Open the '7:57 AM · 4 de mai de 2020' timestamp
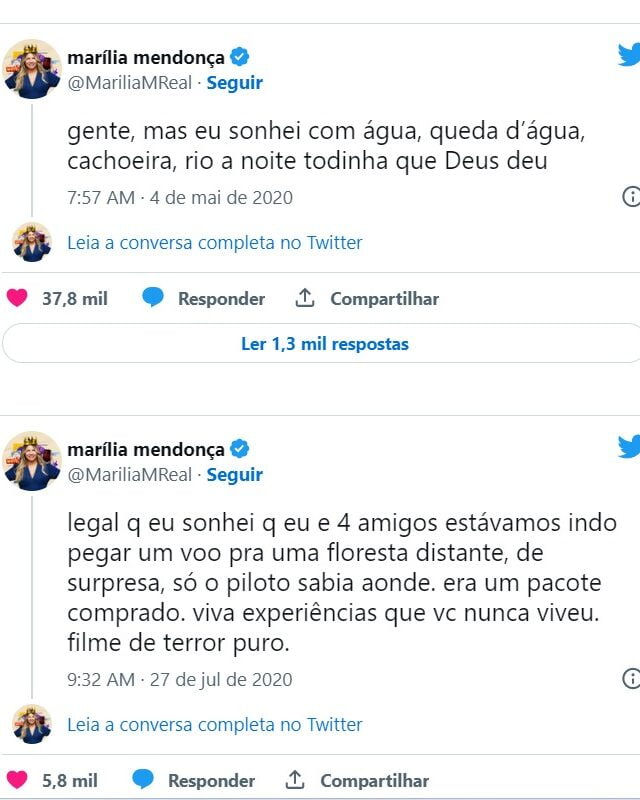The image size is (640, 800). [180, 197]
